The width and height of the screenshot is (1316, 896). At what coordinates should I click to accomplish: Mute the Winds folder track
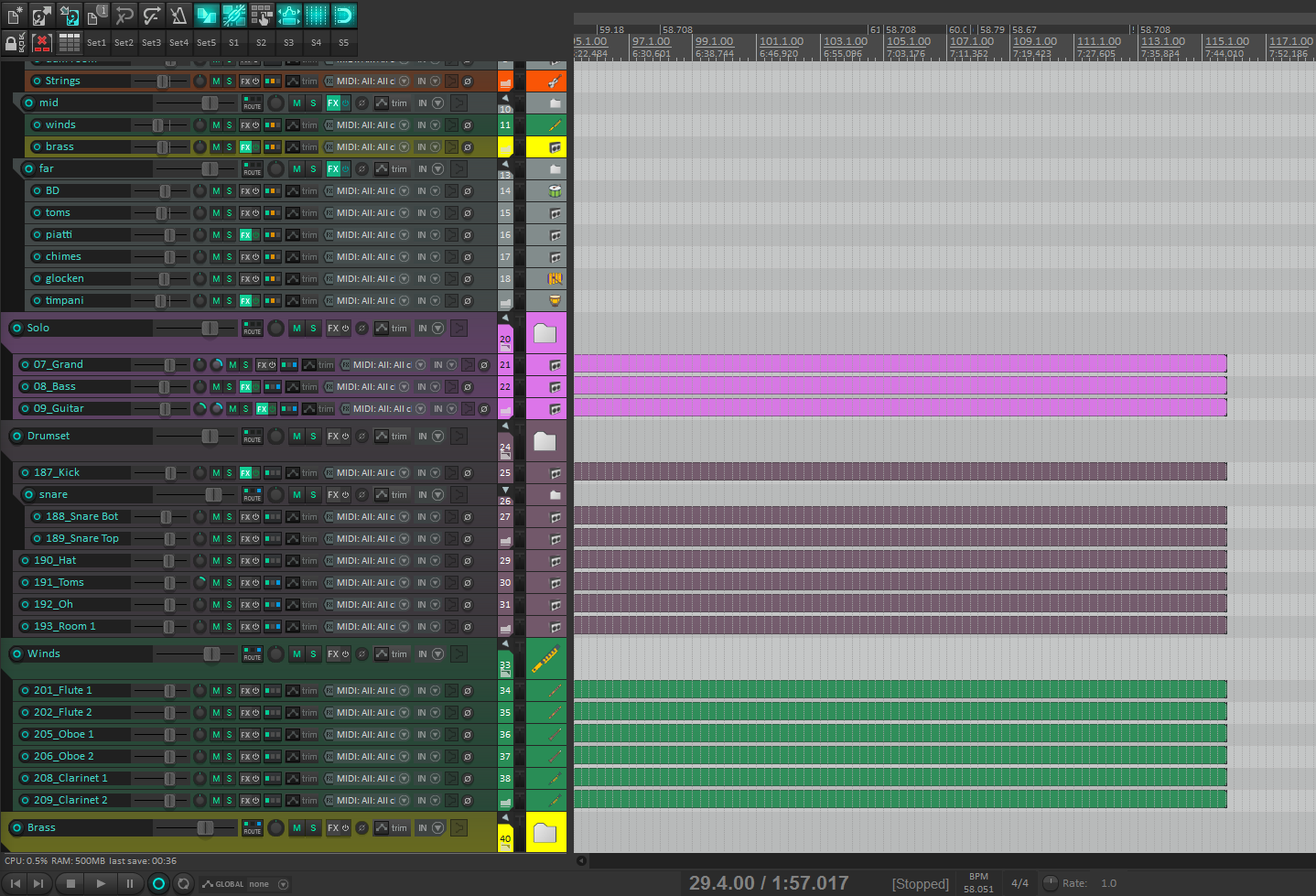[x=297, y=654]
